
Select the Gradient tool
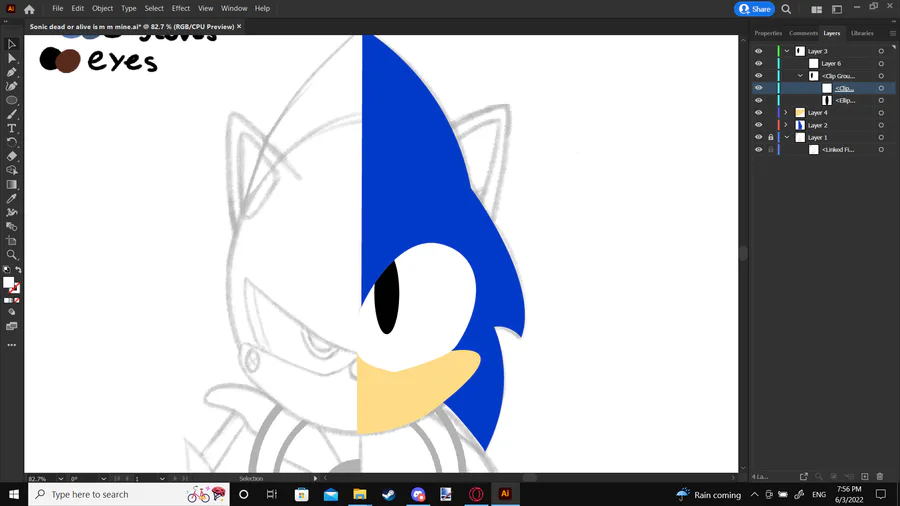11,184
